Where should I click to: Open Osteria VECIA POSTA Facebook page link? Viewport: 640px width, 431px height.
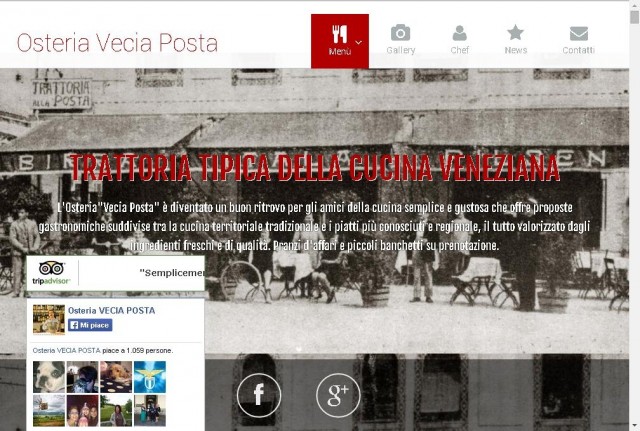pos(111,310)
